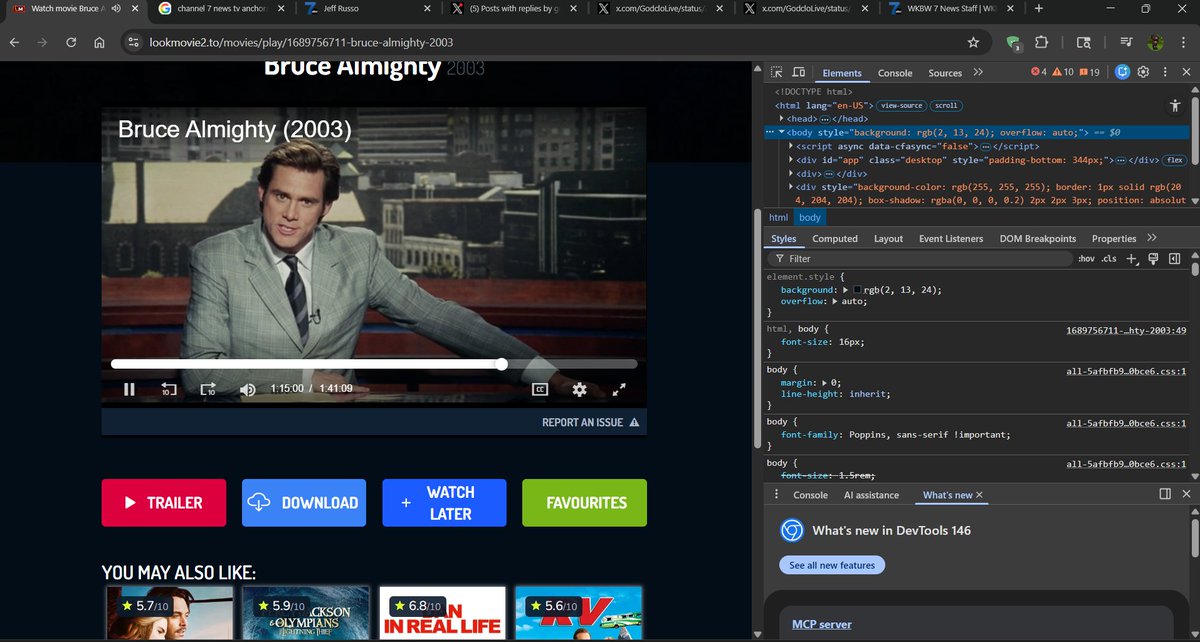Open the Computed styles tab
This screenshot has width=1200, height=642.
835,238
